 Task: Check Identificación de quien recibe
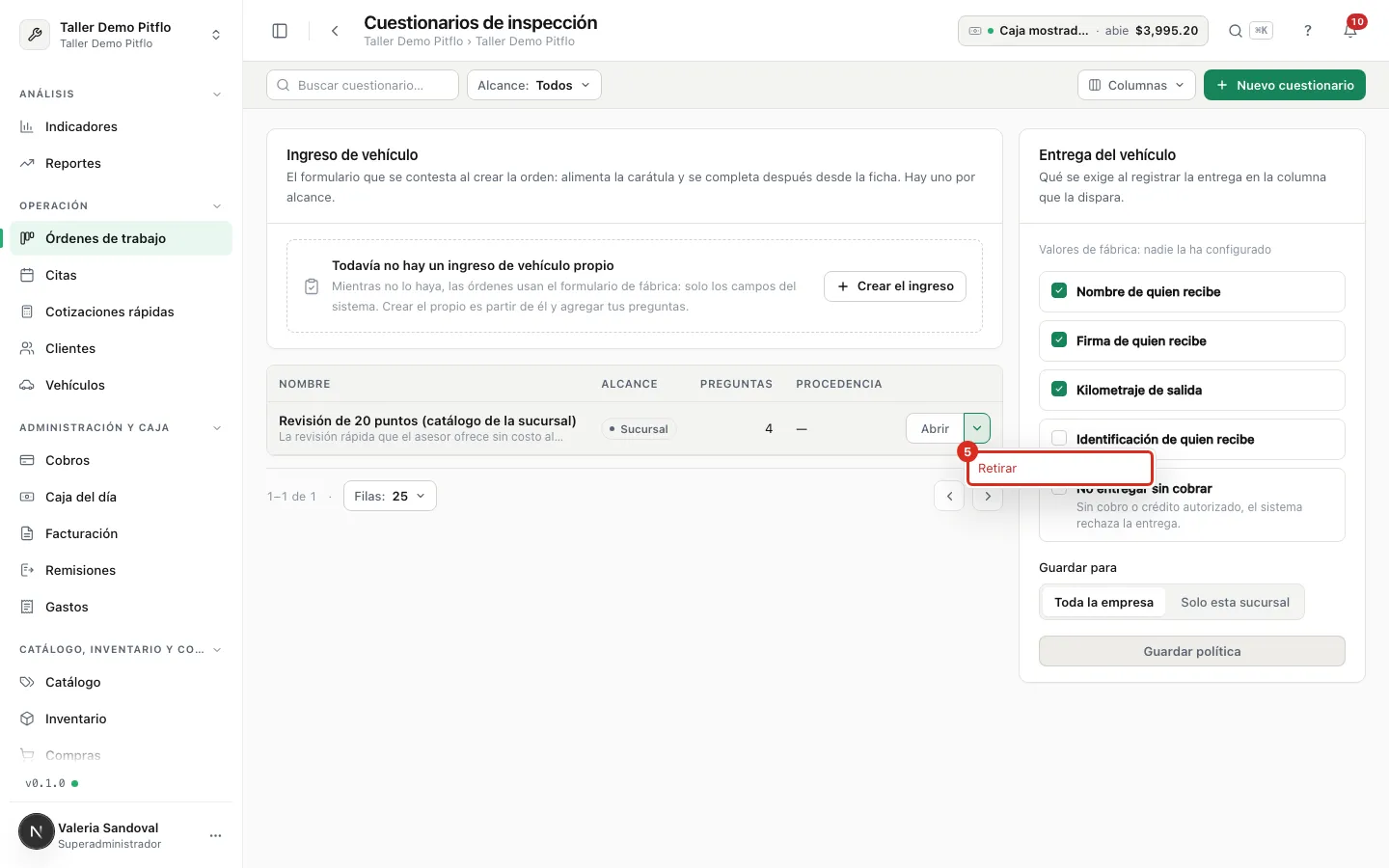(x=1059, y=439)
